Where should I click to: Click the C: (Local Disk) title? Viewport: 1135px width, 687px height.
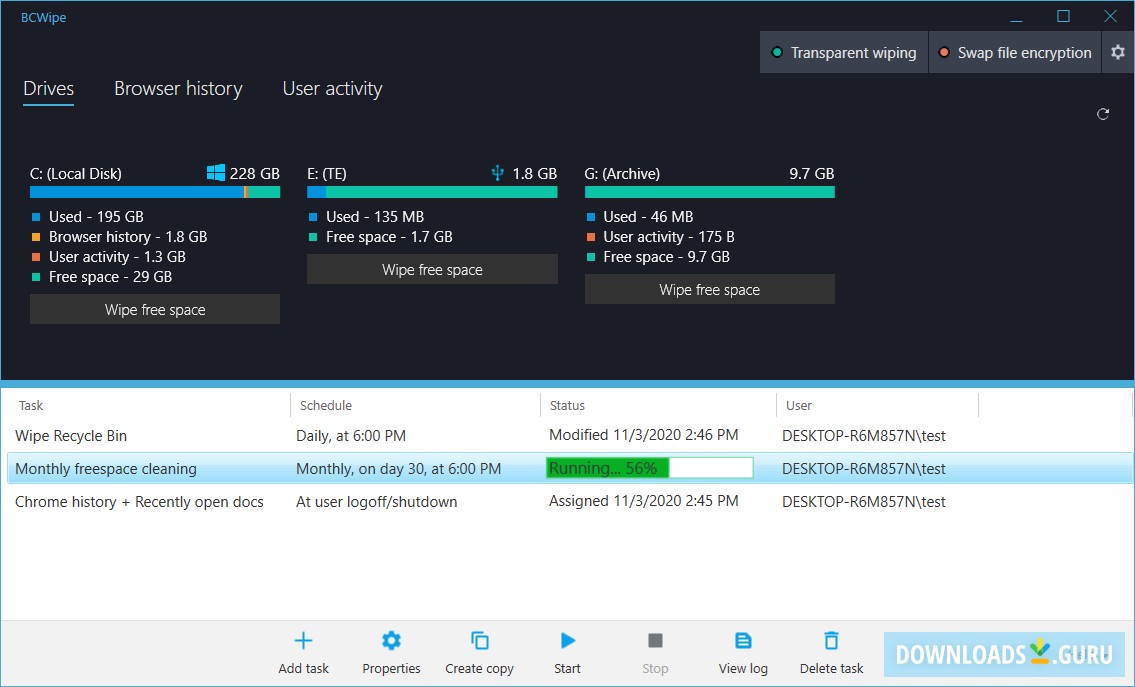(x=75, y=174)
